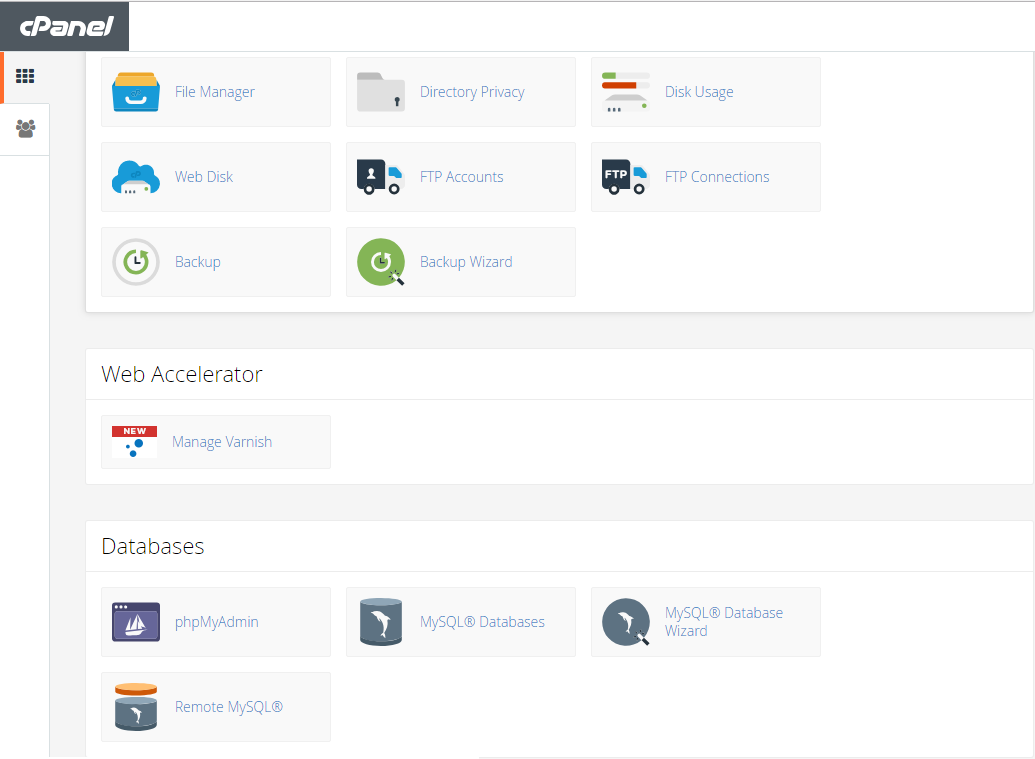This screenshot has height=759, width=1035.
Task: Select the FTP Accounts icon
Action: [380, 176]
